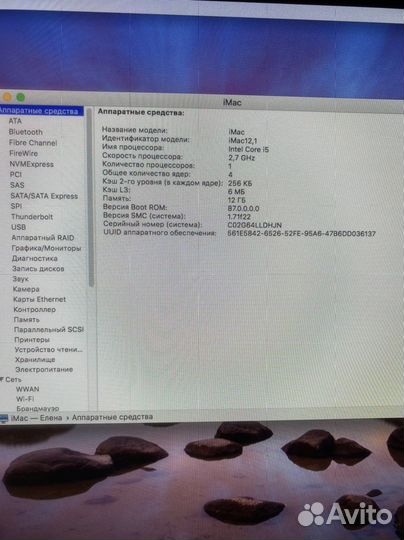Open the ATA section

pyautogui.click(x=15, y=121)
